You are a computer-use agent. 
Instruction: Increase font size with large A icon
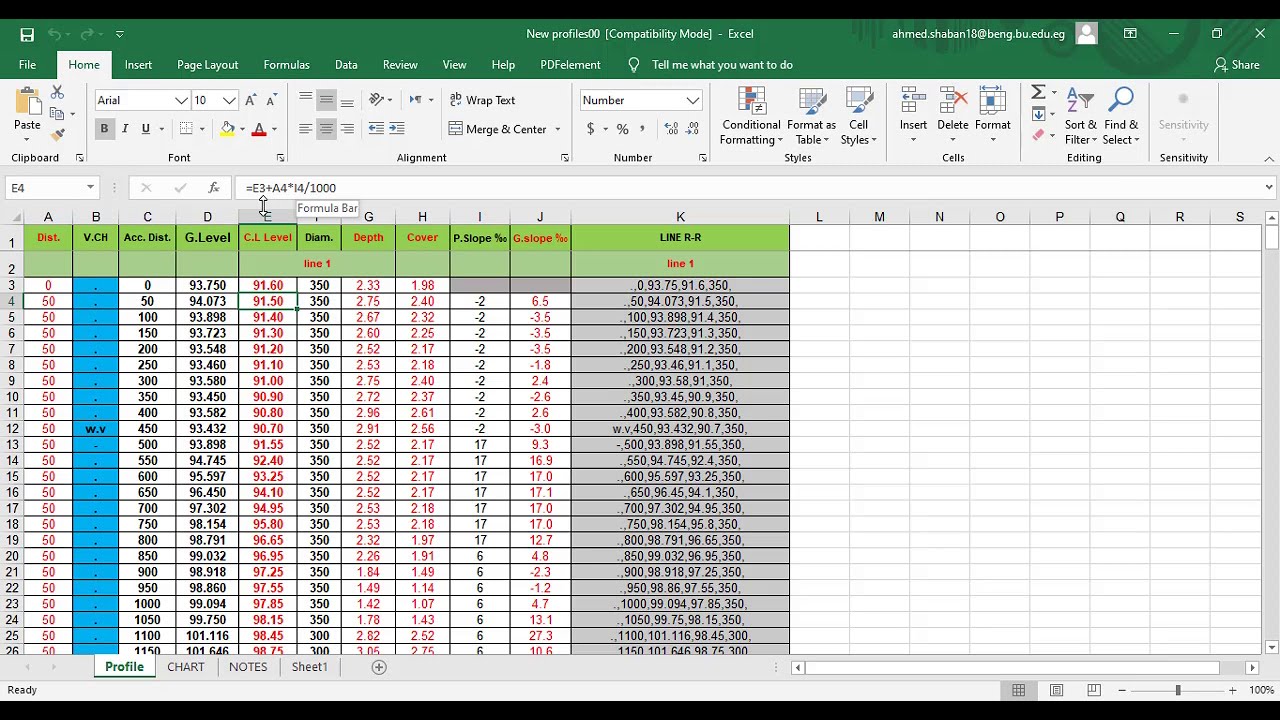(x=250, y=100)
